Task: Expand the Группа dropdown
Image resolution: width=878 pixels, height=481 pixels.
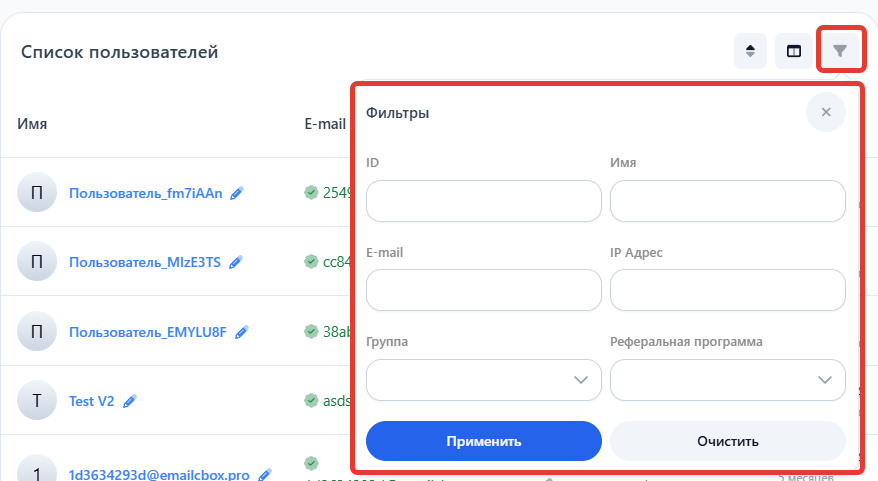Action: [x=484, y=380]
